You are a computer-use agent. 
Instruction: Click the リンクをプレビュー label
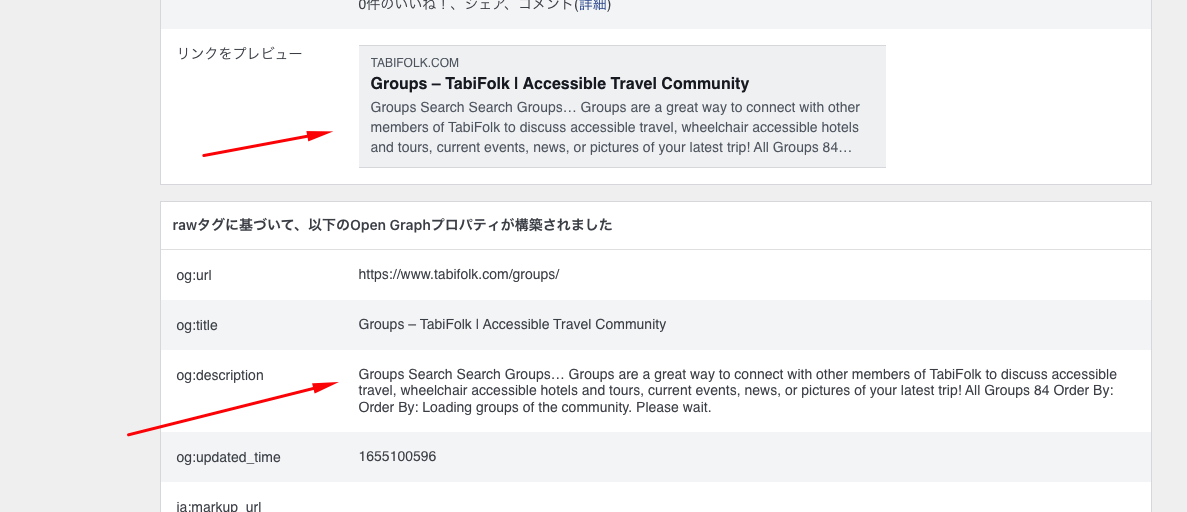(239, 54)
